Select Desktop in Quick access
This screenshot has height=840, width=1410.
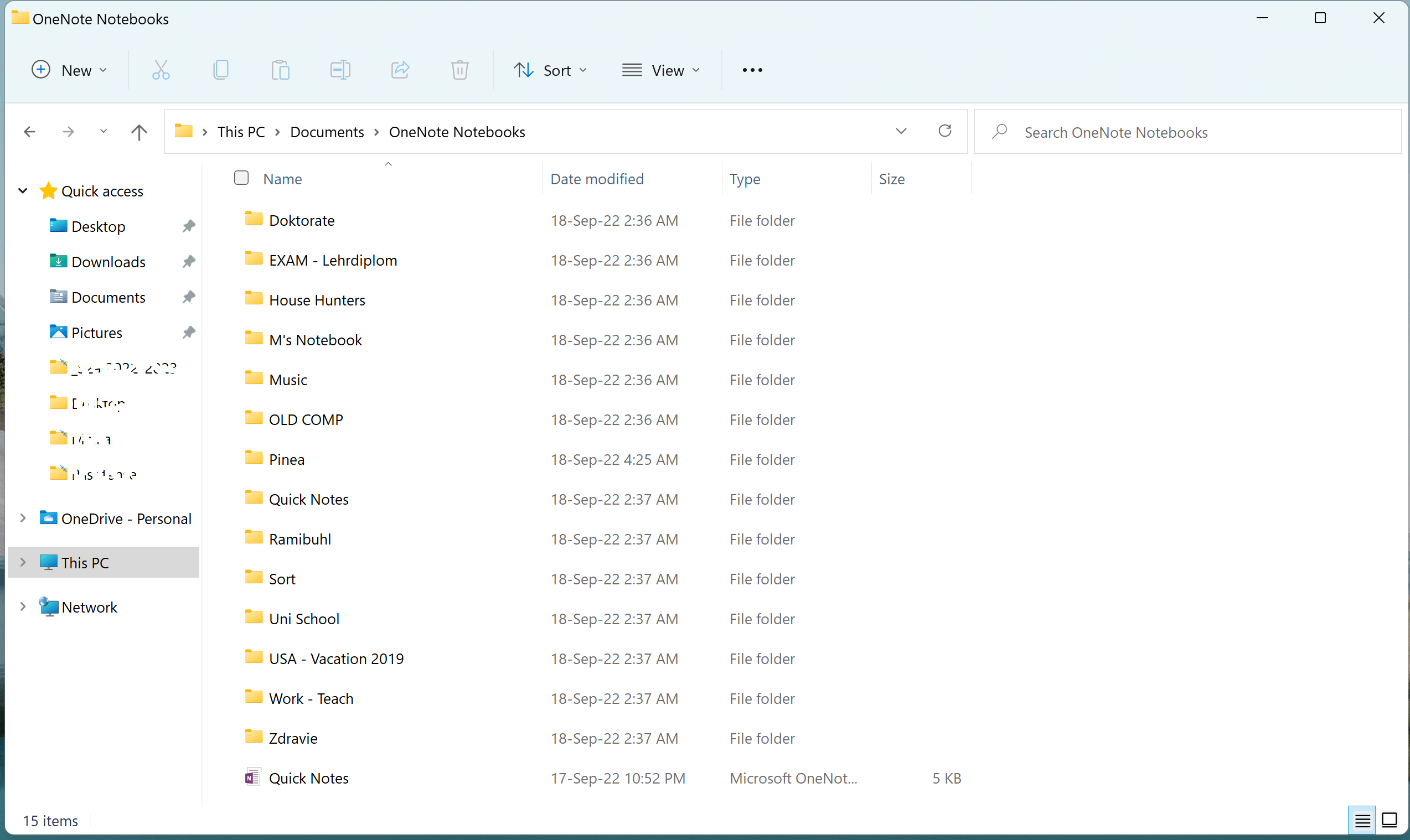tap(99, 226)
